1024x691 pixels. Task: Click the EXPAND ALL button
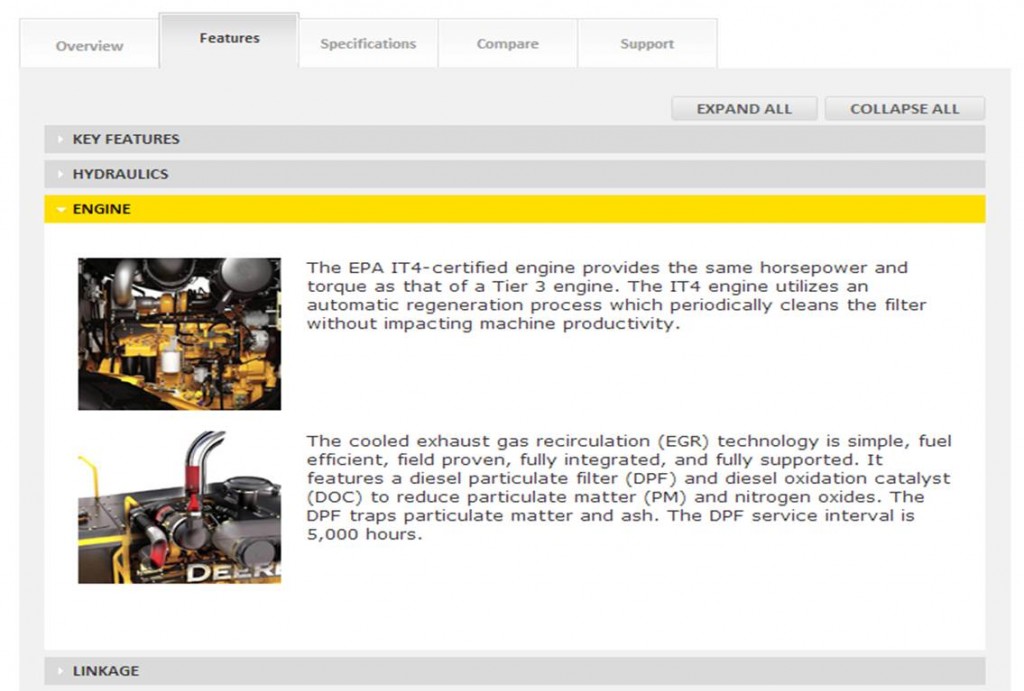pos(744,108)
